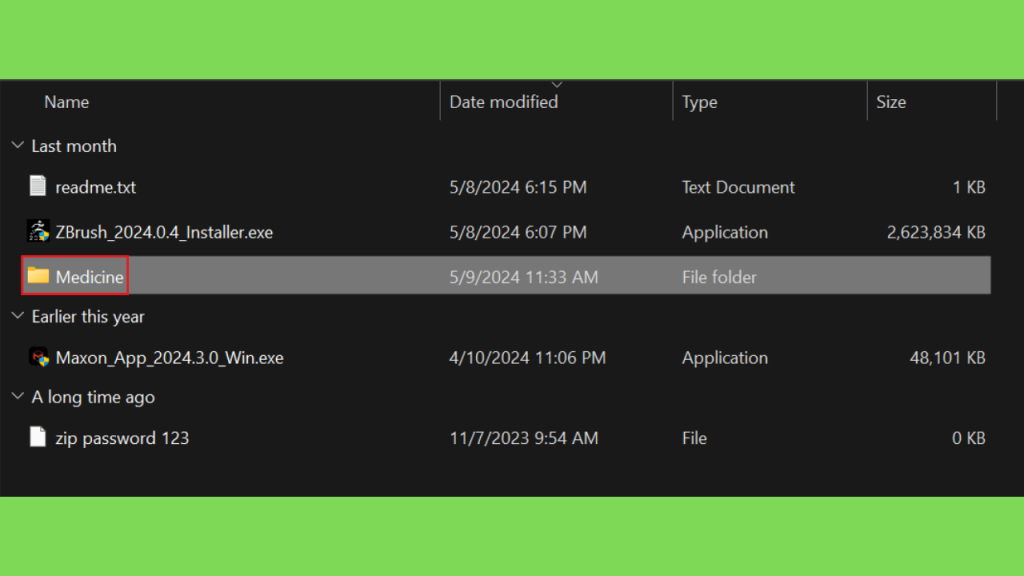Click the zip password 123 file name
1024x576 pixels.
pyautogui.click(x=122, y=438)
